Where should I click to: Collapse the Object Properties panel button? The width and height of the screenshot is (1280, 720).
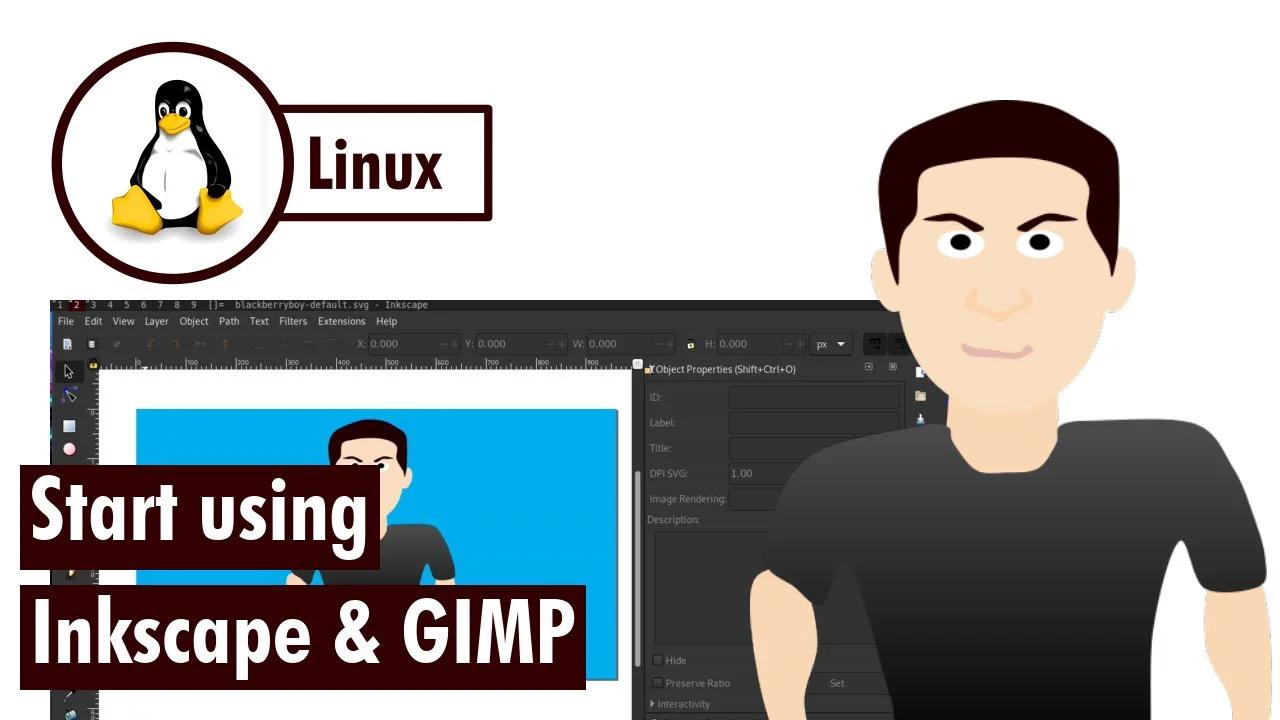pyautogui.click(x=869, y=368)
